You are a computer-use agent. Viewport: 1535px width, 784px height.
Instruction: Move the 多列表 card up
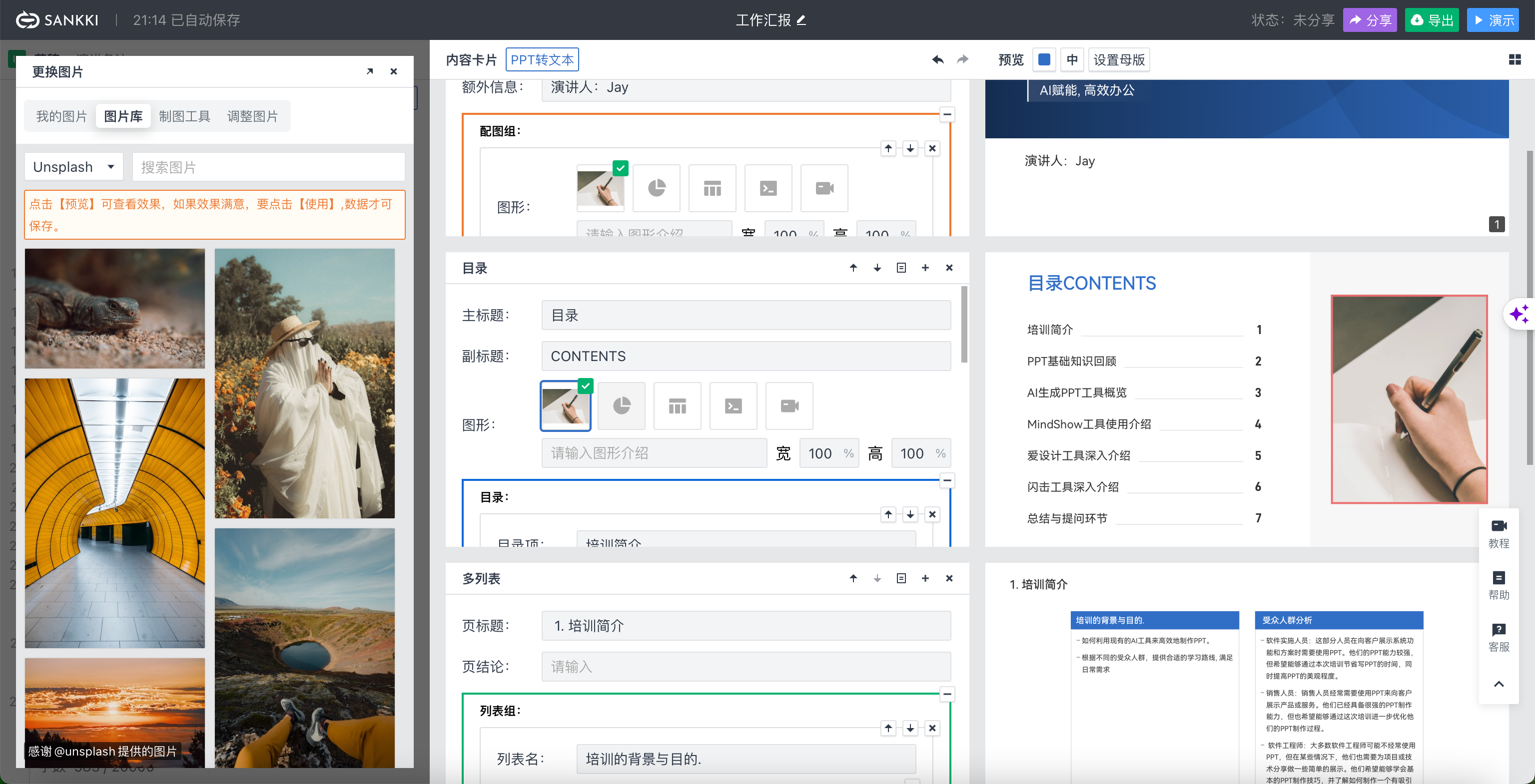point(853,578)
